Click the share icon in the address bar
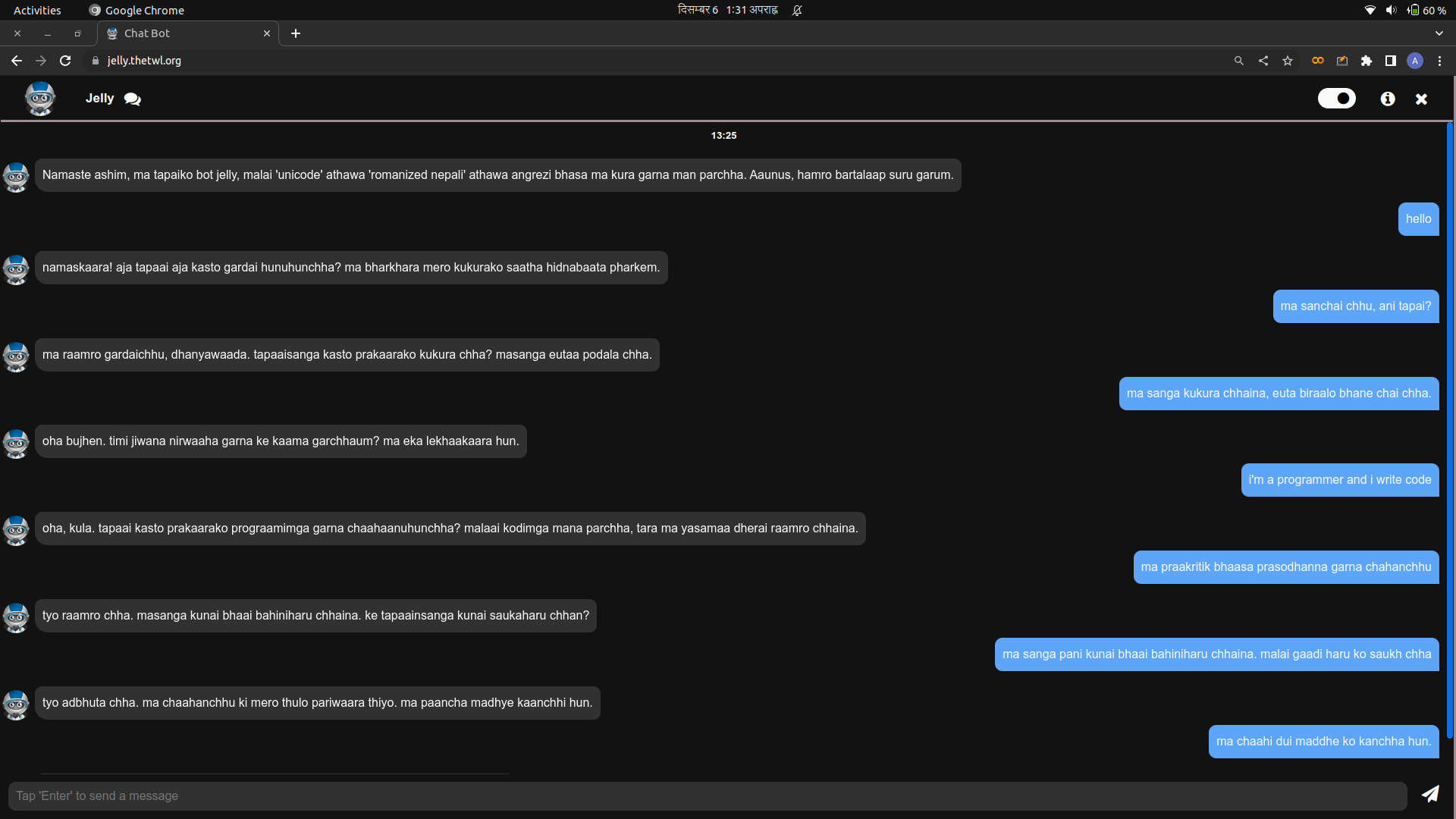1456x819 pixels. click(1263, 61)
